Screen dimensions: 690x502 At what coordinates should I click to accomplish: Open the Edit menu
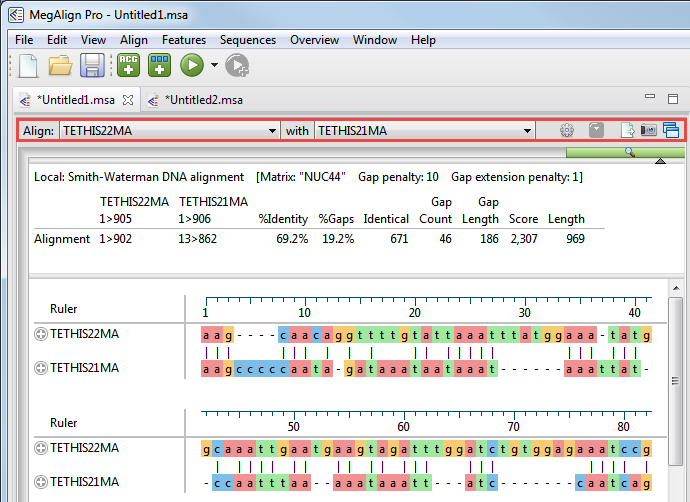pos(57,40)
